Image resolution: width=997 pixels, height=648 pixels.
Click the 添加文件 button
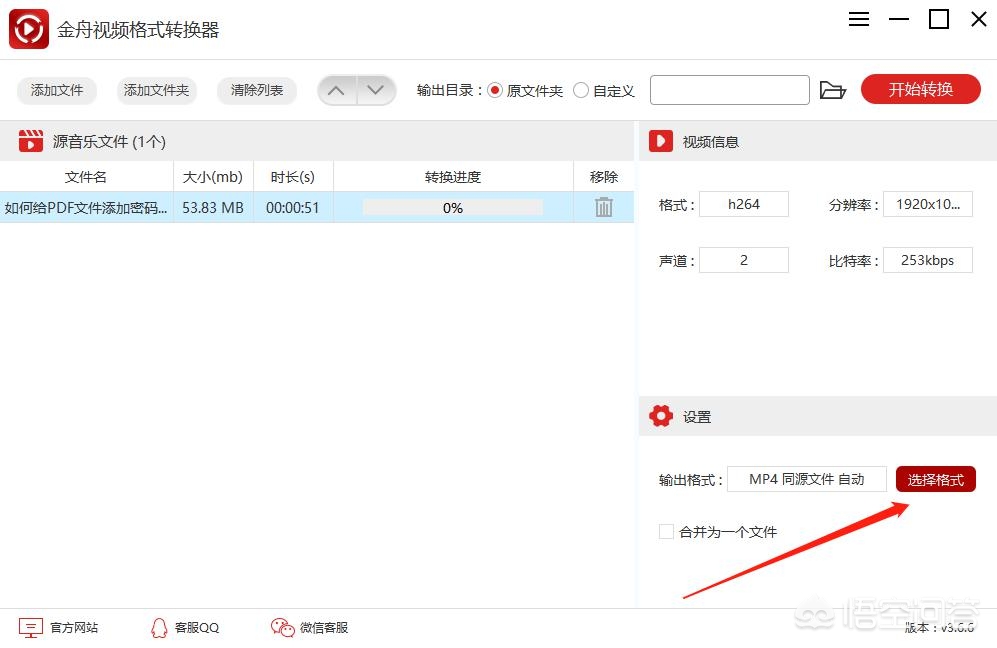tap(57, 90)
